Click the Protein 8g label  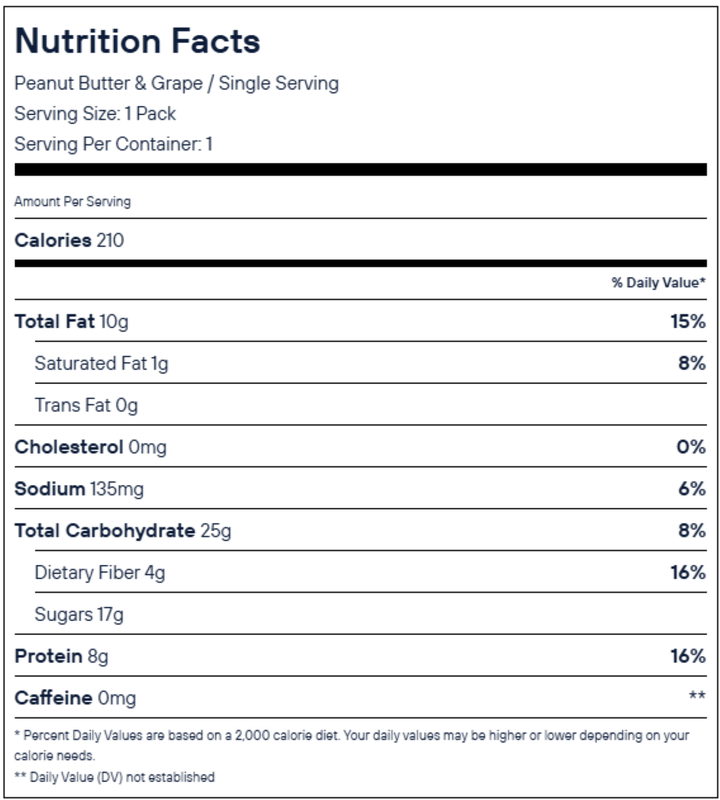coord(60,656)
